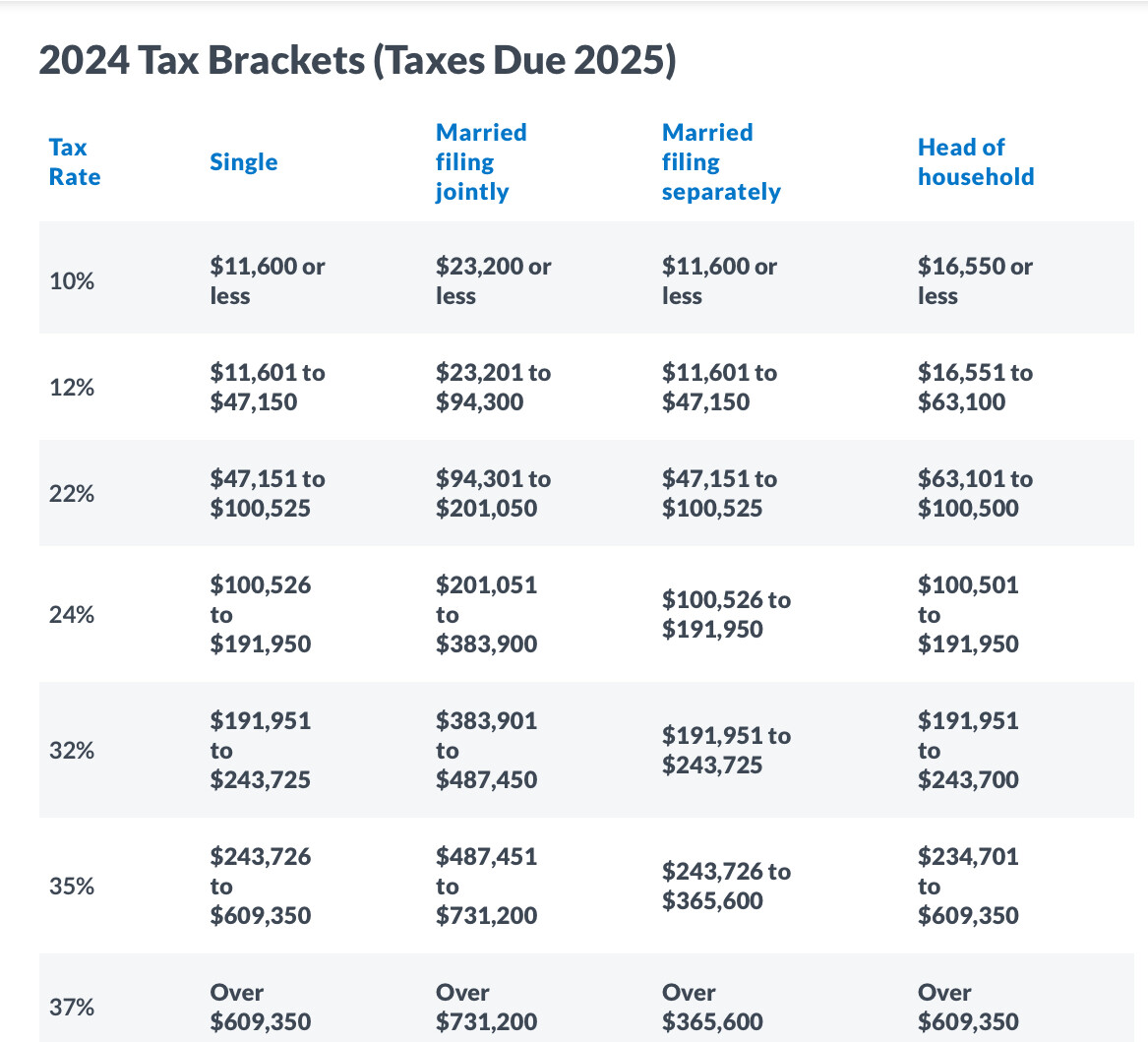Viewport: 1148px width, 1042px height.
Task: Select the "Married filing jointly" column header
Action: pos(481,162)
